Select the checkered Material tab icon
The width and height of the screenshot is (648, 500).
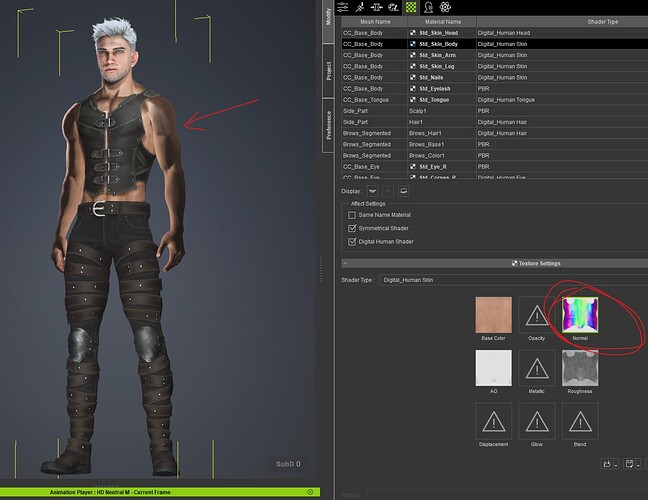(x=411, y=7)
